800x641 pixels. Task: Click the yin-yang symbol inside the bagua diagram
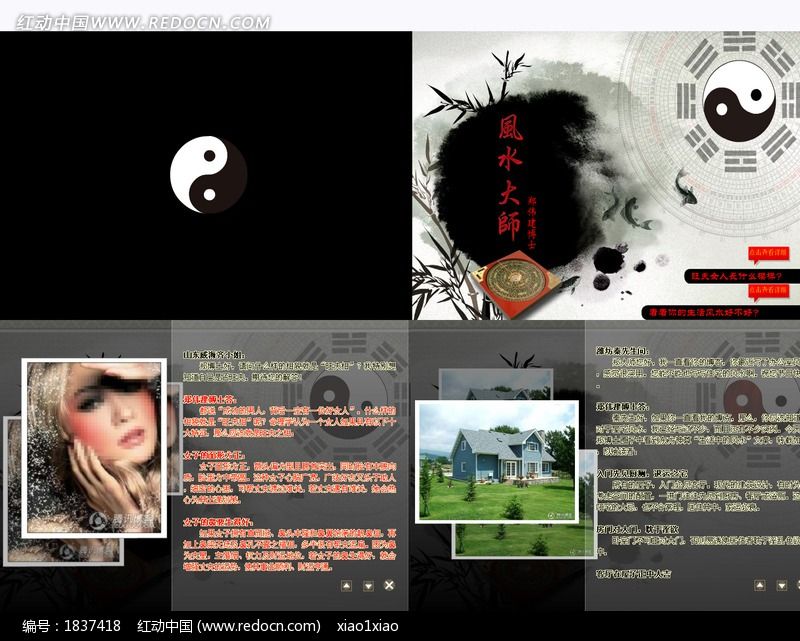coord(738,103)
